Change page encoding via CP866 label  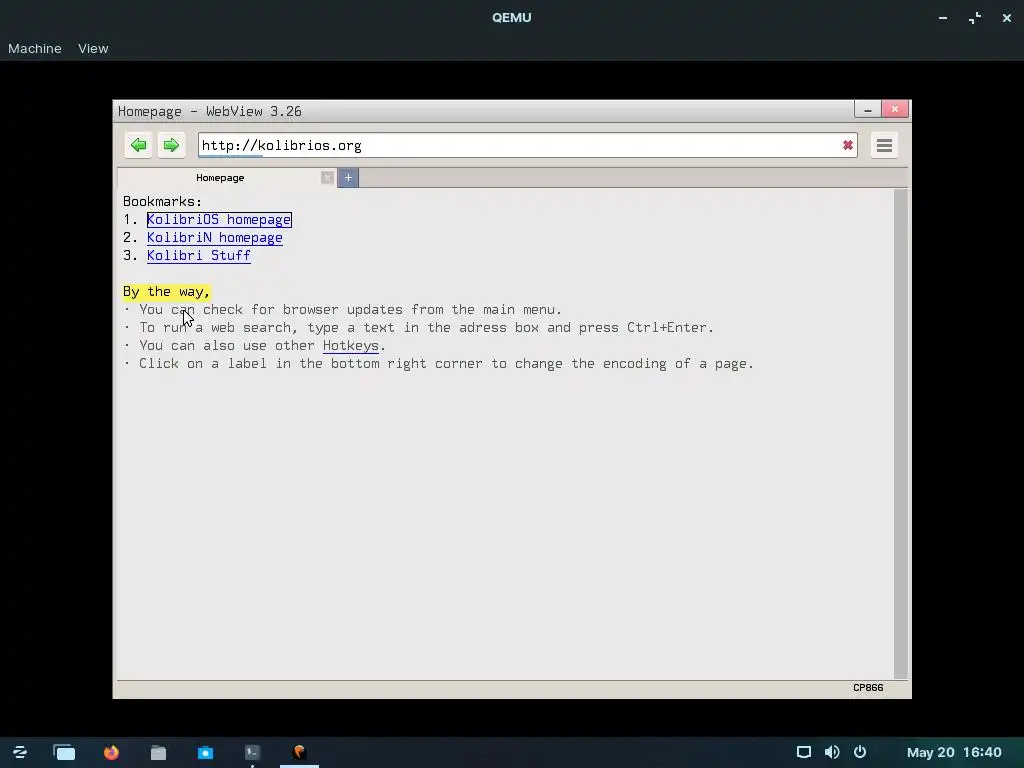click(x=868, y=688)
